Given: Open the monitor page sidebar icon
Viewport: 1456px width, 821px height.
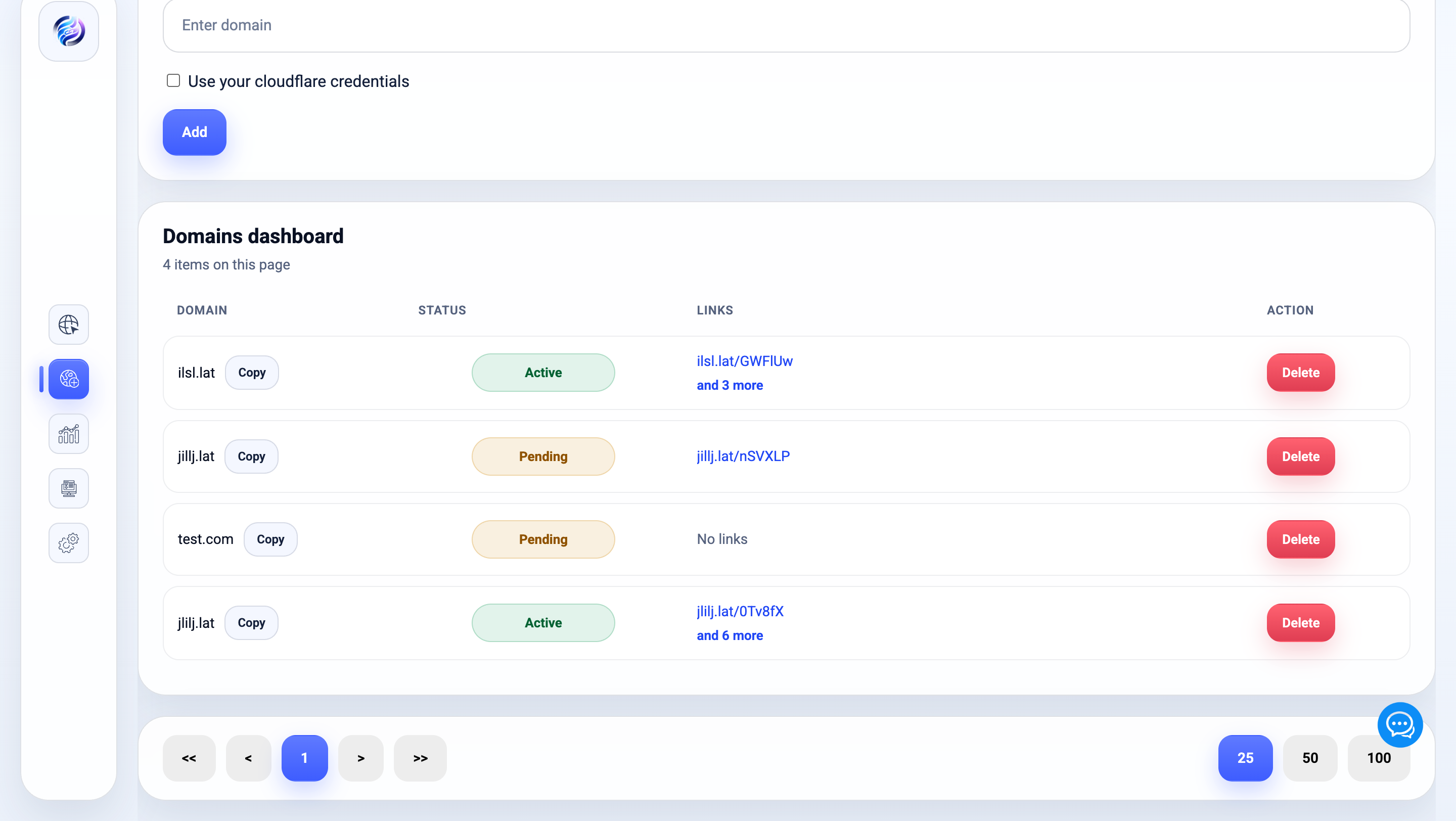Looking at the screenshot, I should [68, 488].
